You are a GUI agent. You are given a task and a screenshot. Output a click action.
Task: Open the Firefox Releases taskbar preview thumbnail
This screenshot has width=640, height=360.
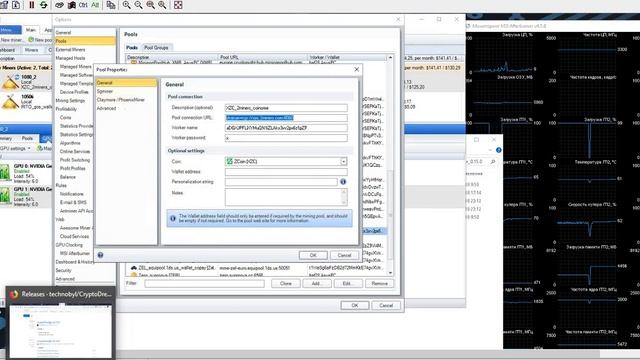pyautogui.click(x=60, y=323)
